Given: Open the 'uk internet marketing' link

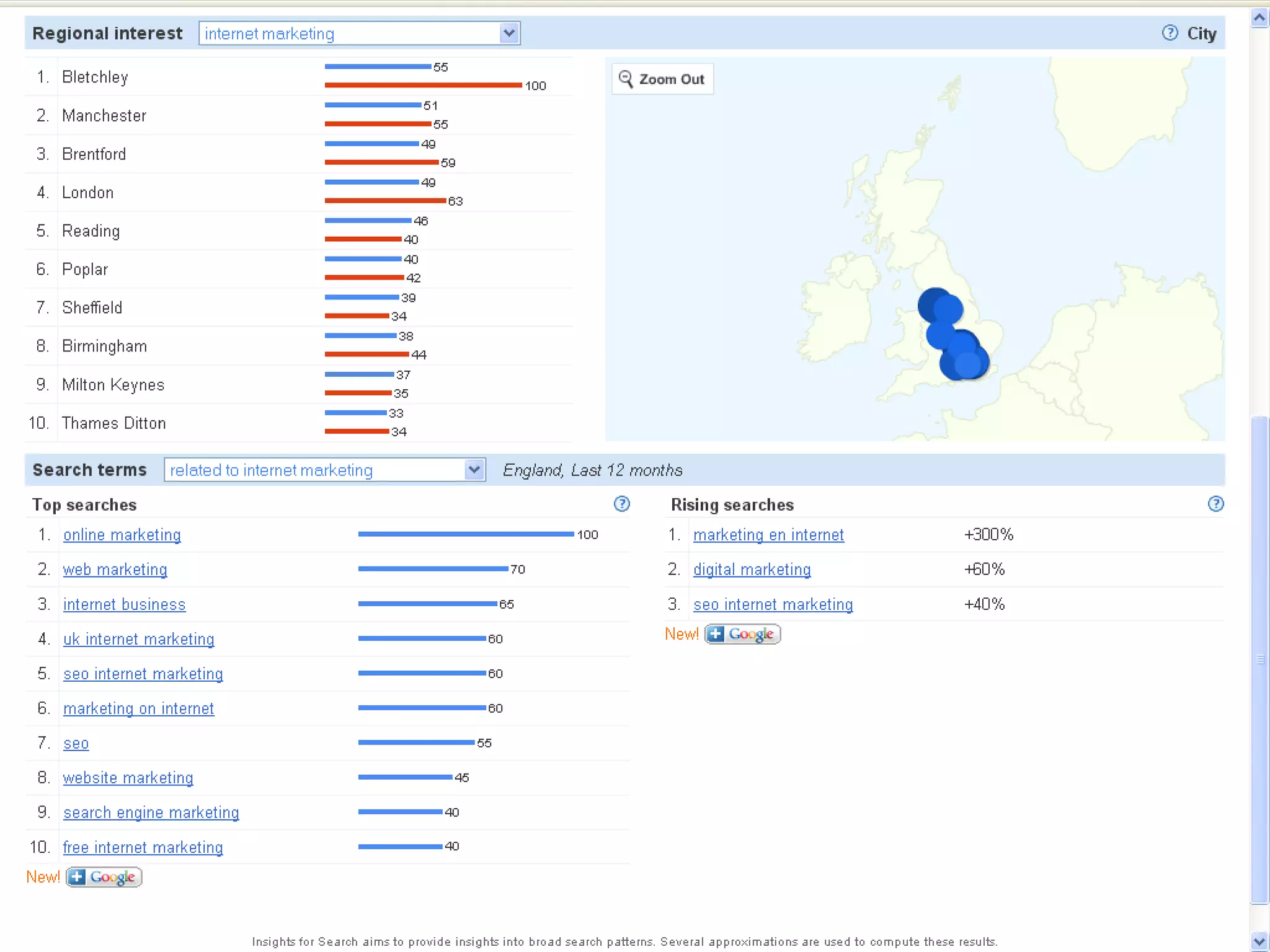Looking at the screenshot, I should [x=139, y=639].
